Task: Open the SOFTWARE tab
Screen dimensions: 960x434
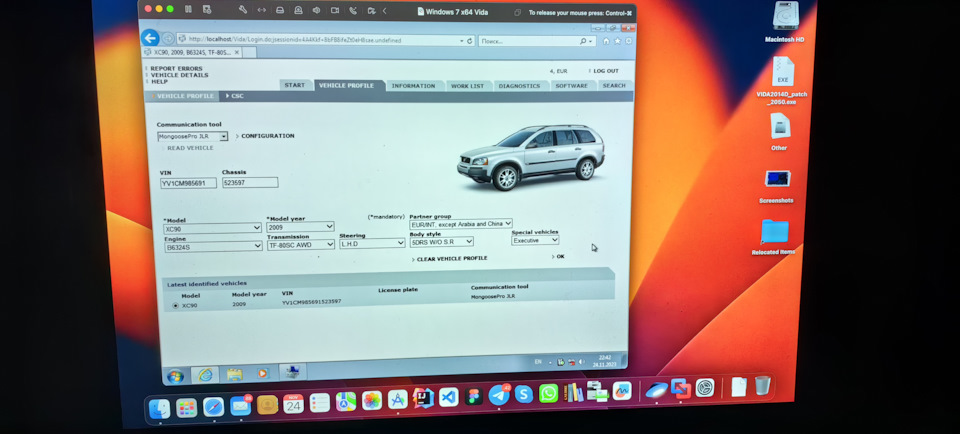Action: 572,86
